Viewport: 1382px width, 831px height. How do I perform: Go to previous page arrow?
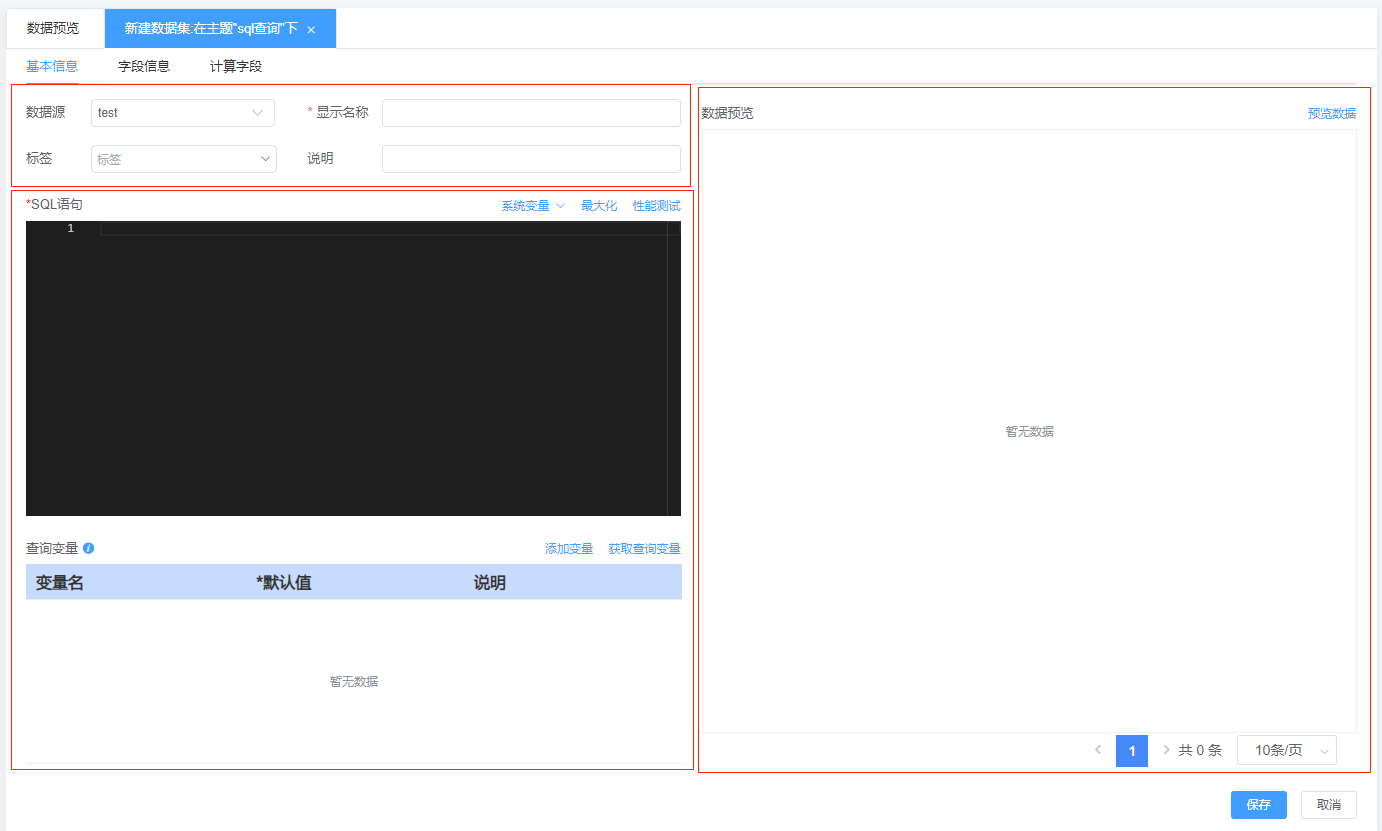click(1098, 750)
